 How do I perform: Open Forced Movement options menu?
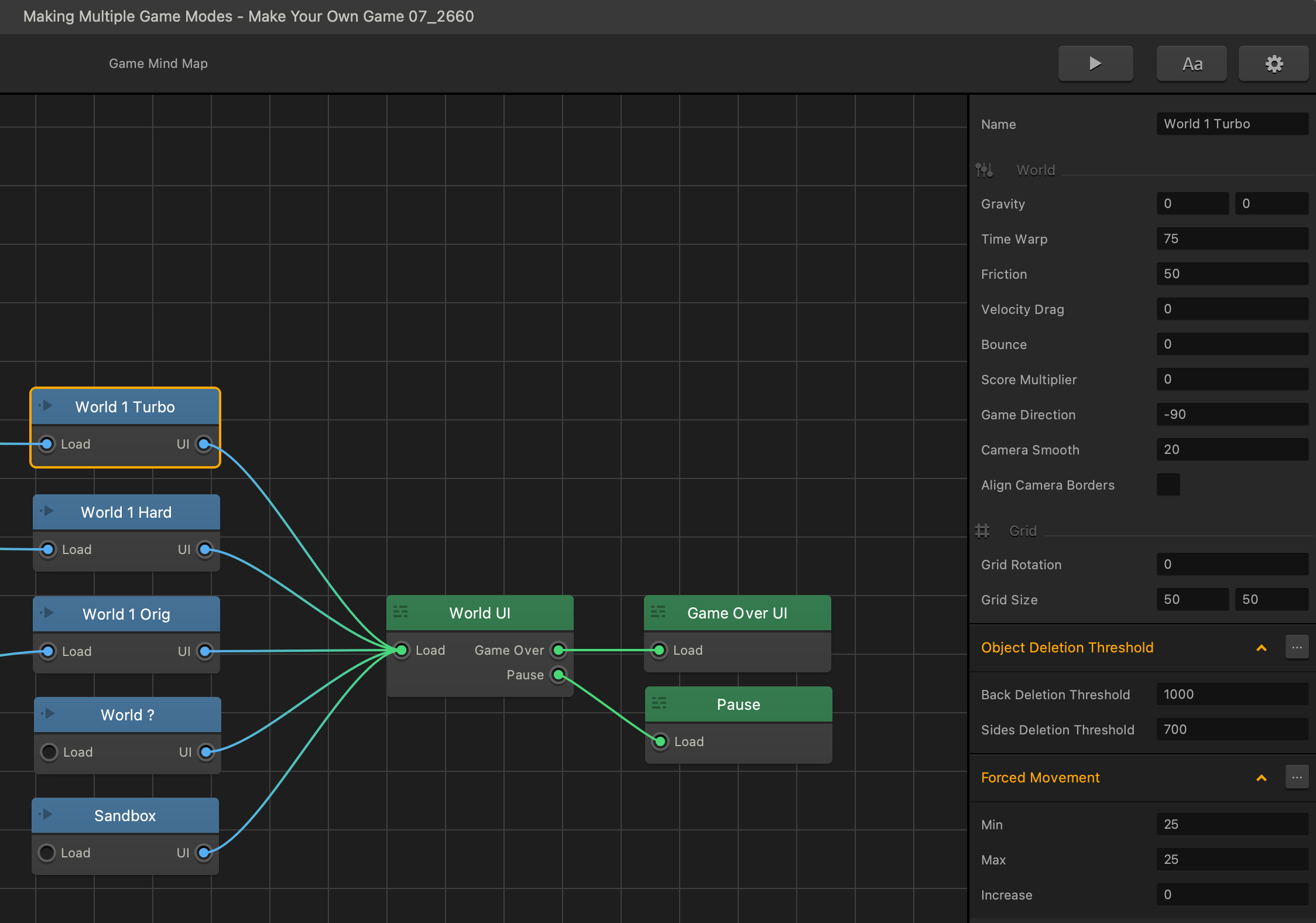point(1297,777)
